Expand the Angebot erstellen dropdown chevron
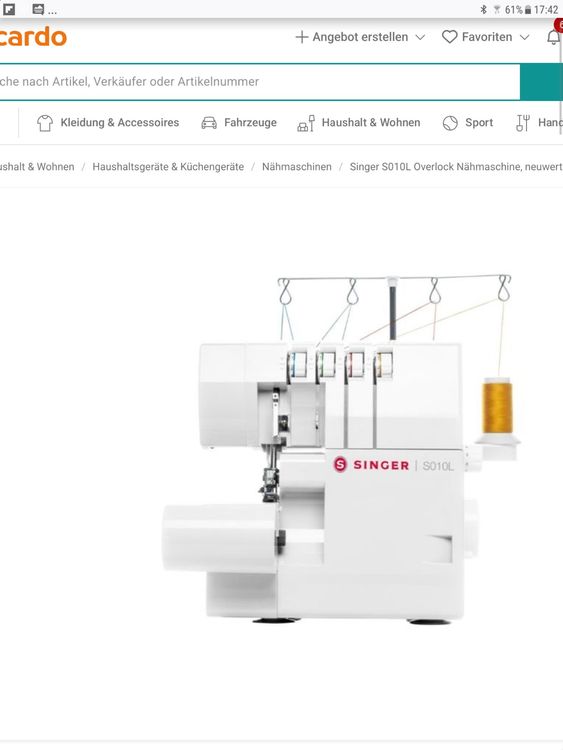The image size is (563, 750). tap(420, 37)
